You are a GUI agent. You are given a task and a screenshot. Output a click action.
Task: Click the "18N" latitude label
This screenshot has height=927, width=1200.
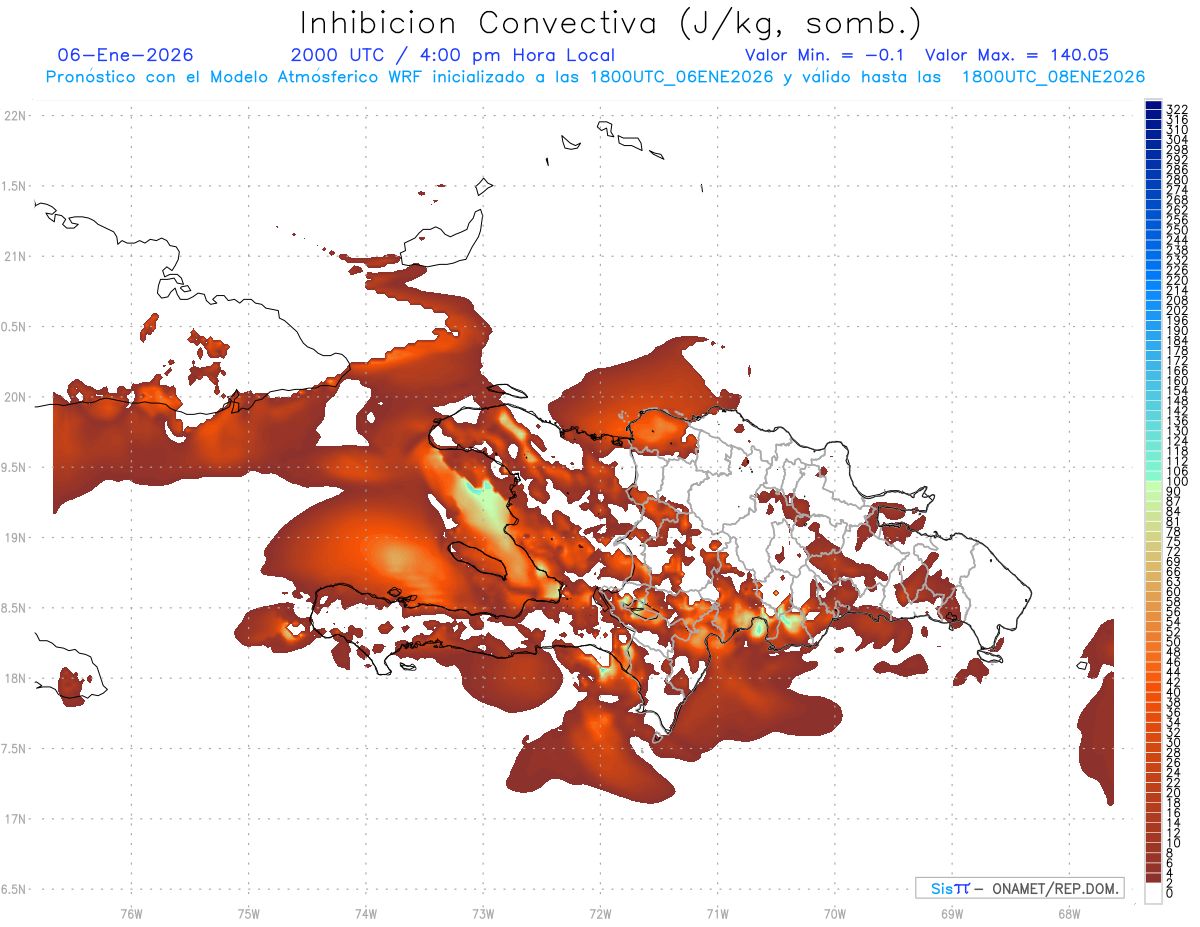pyautogui.click(x=16, y=678)
